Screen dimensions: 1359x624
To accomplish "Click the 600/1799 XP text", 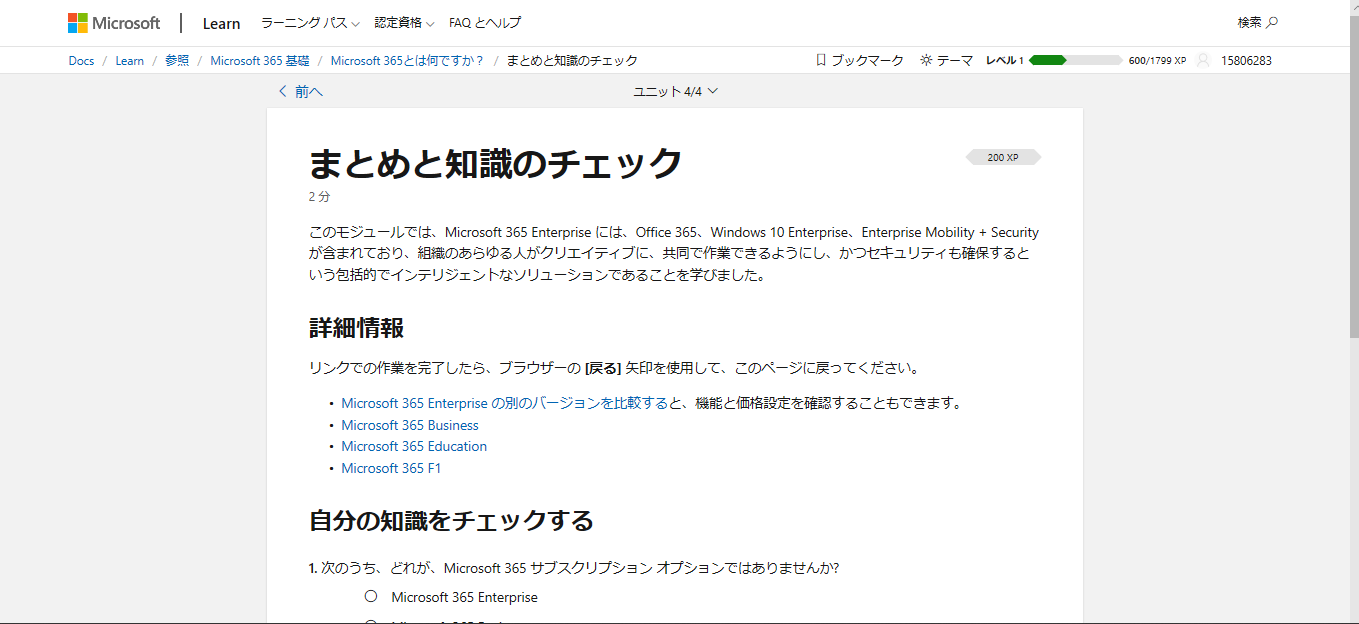I will (1157, 61).
